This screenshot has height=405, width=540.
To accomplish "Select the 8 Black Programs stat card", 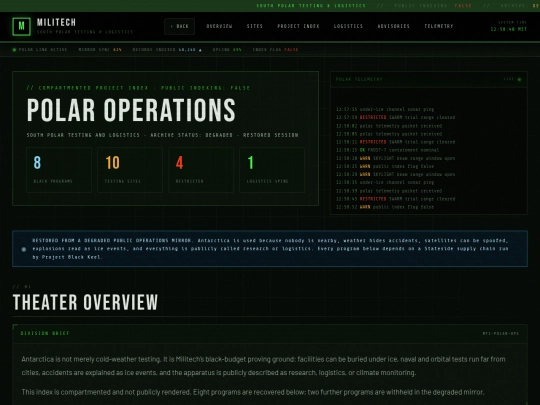I will (59, 170).
